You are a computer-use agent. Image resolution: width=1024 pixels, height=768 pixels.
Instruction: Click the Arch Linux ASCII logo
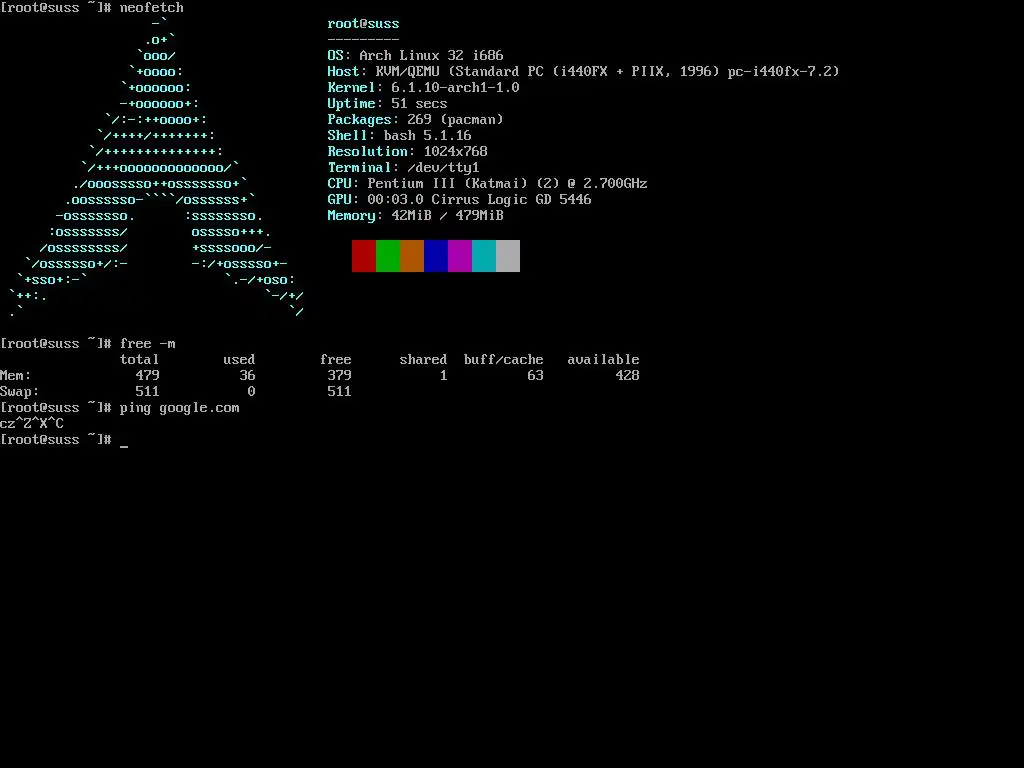tap(157, 168)
